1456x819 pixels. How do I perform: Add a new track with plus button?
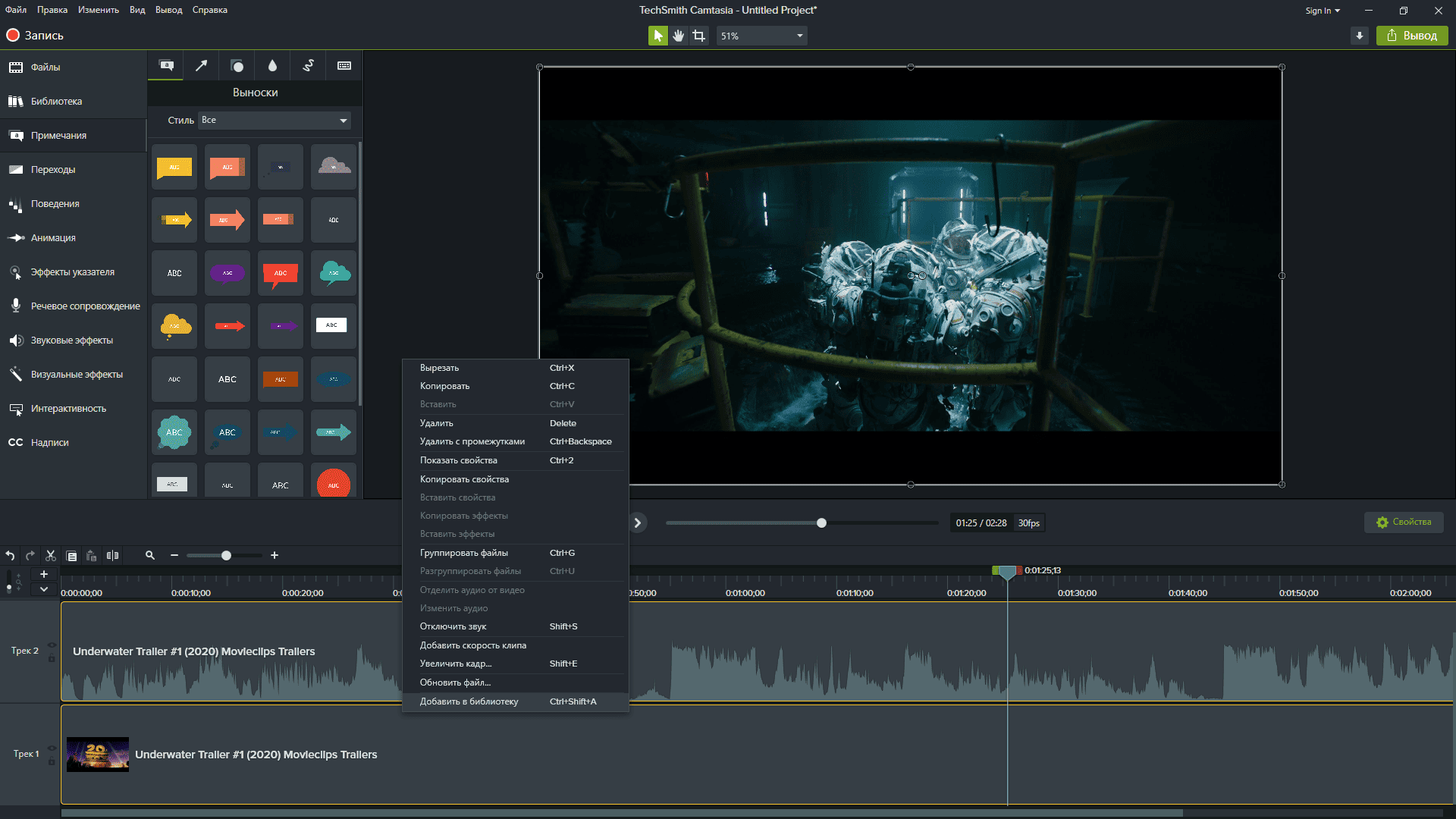[x=44, y=574]
